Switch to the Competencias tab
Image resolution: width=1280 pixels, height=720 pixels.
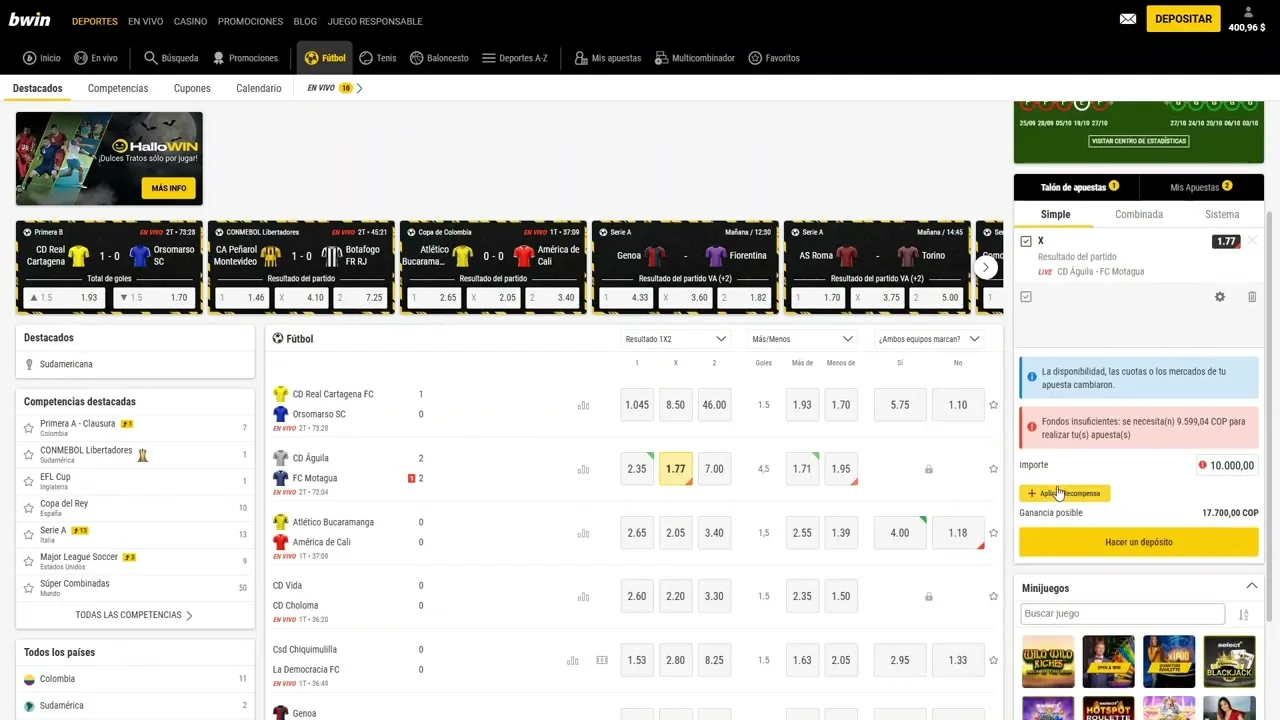point(118,88)
